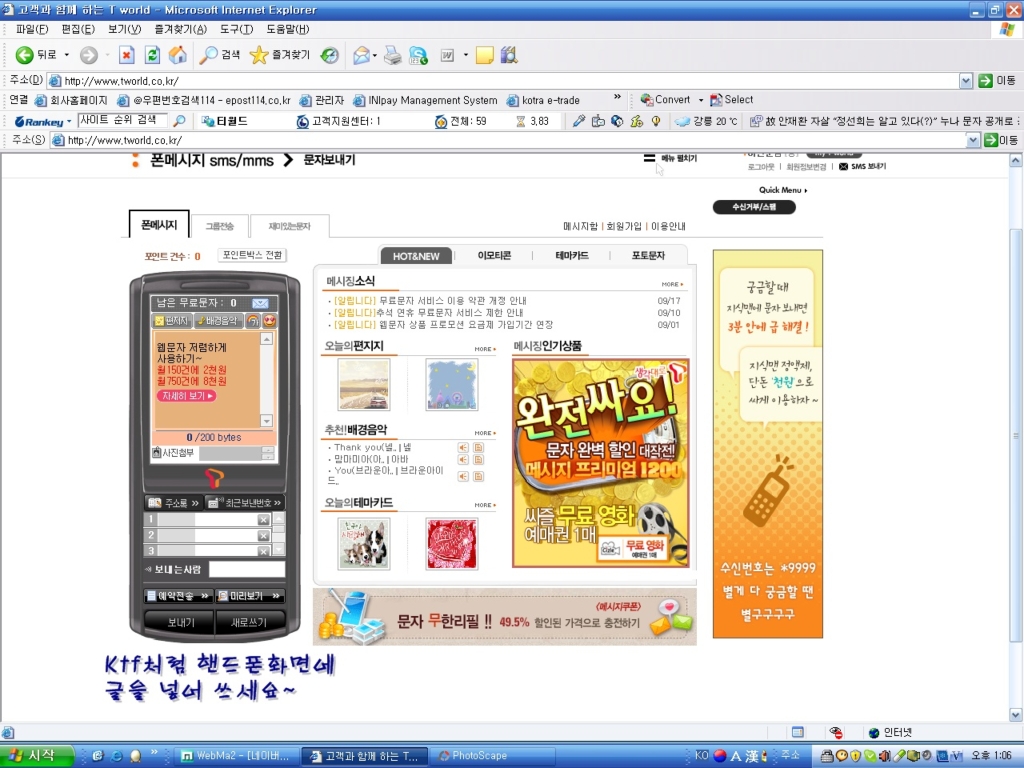Open the 도움말(H) menu
The height and width of the screenshot is (768, 1024).
[x=287, y=29]
